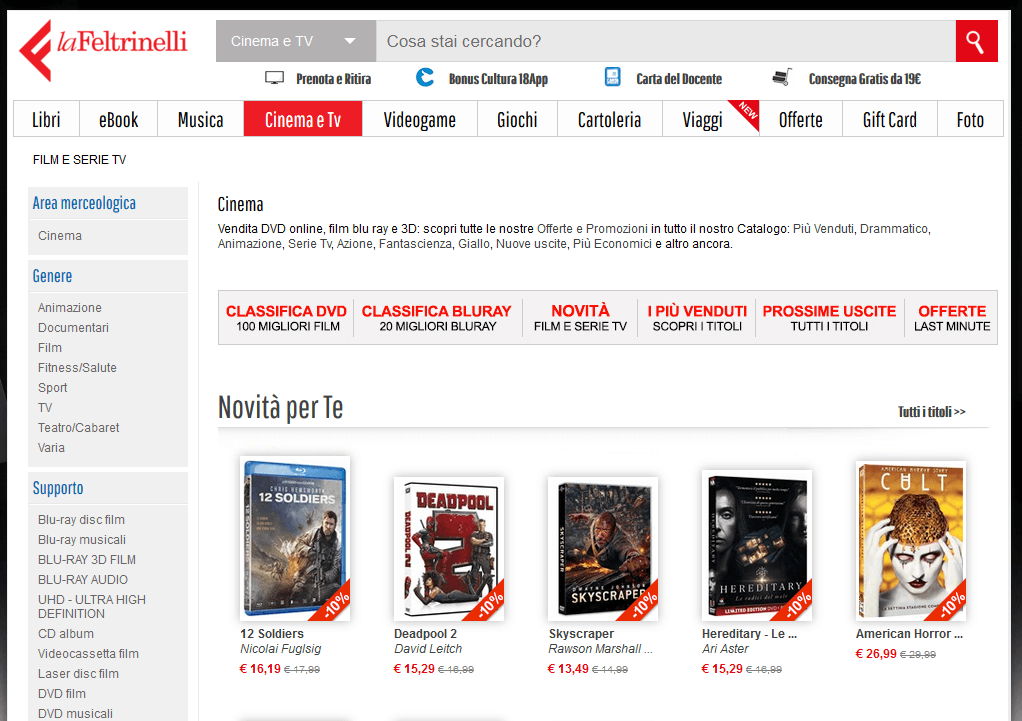Screen dimensions: 1022x721
Task: Filter by genre TV
Action: point(45,407)
